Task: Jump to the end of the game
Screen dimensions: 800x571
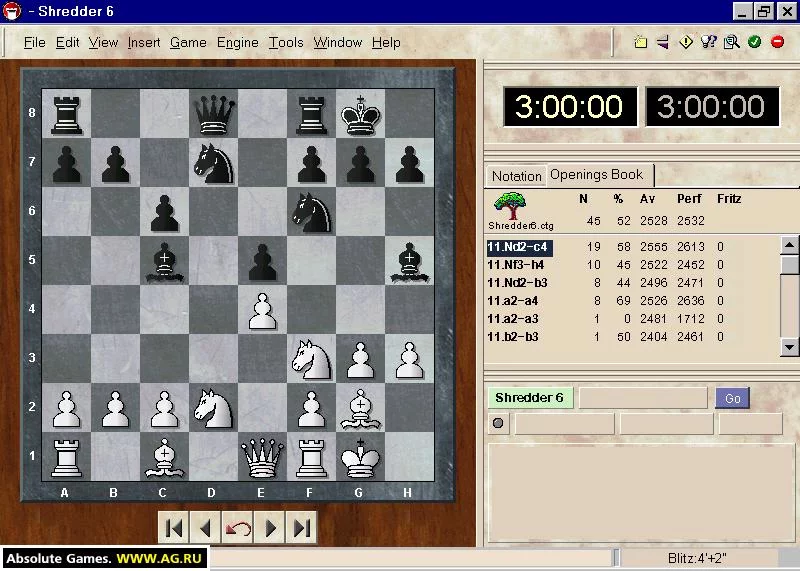Action: coord(302,528)
